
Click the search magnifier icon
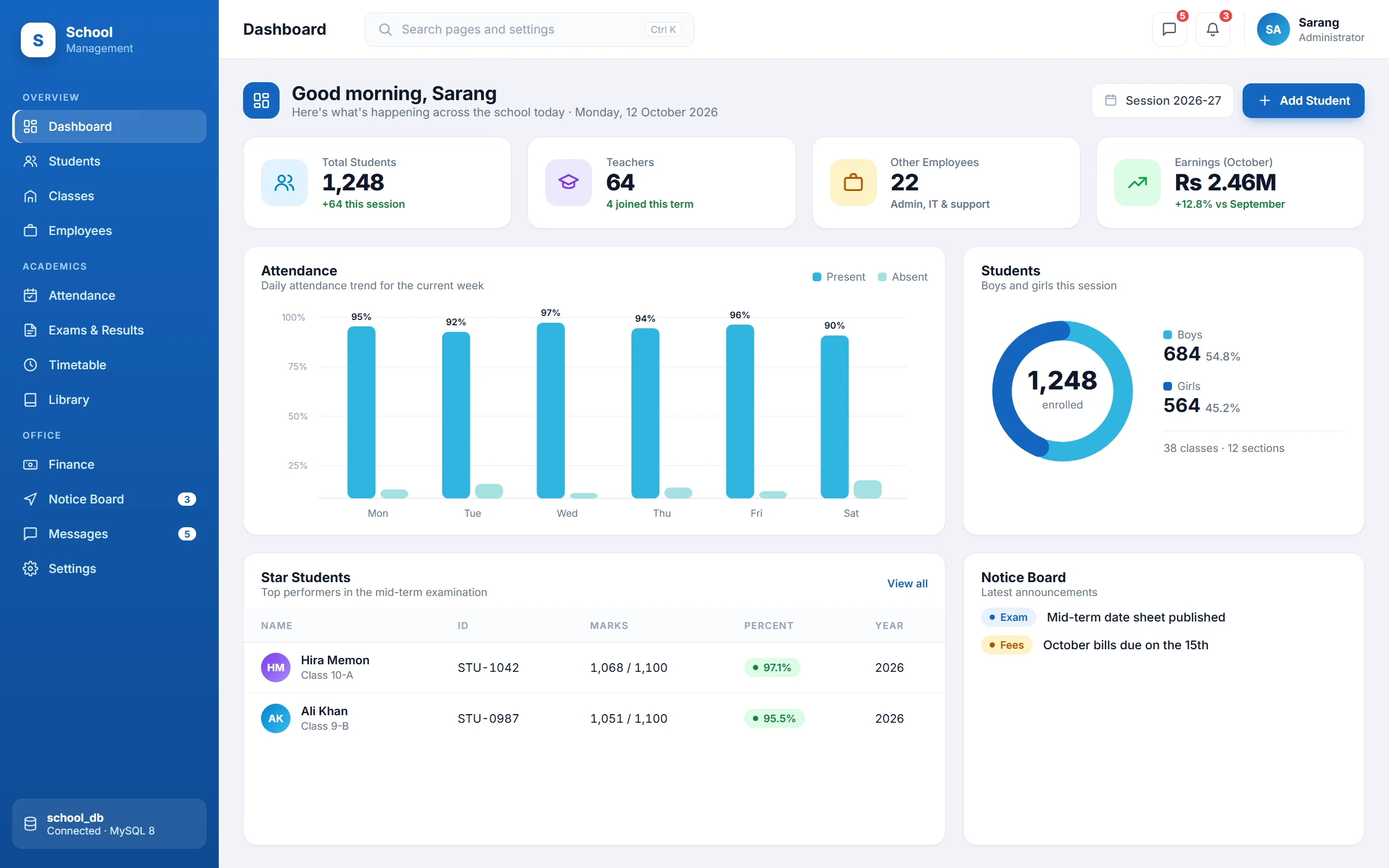tap(385, 30)
